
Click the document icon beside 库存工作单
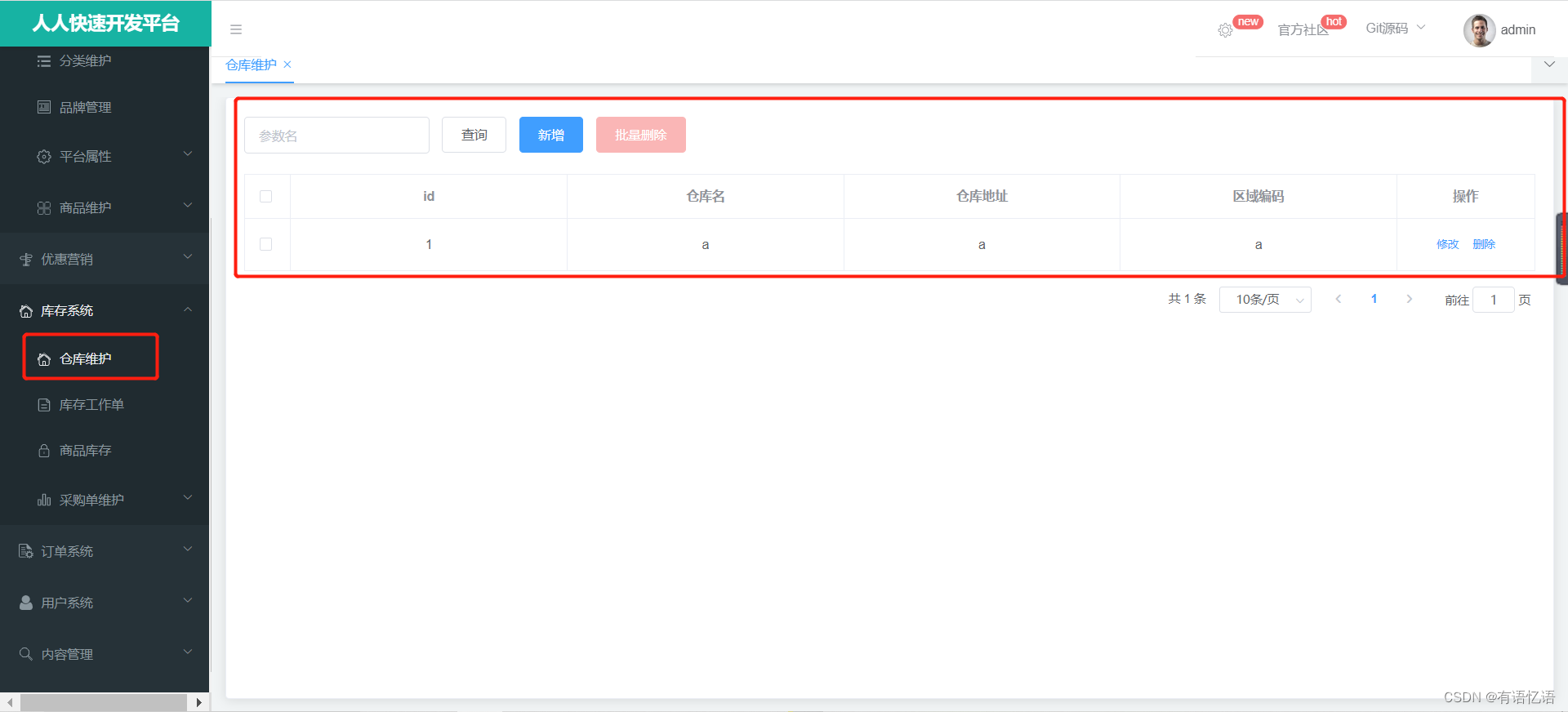coord(44,405)
